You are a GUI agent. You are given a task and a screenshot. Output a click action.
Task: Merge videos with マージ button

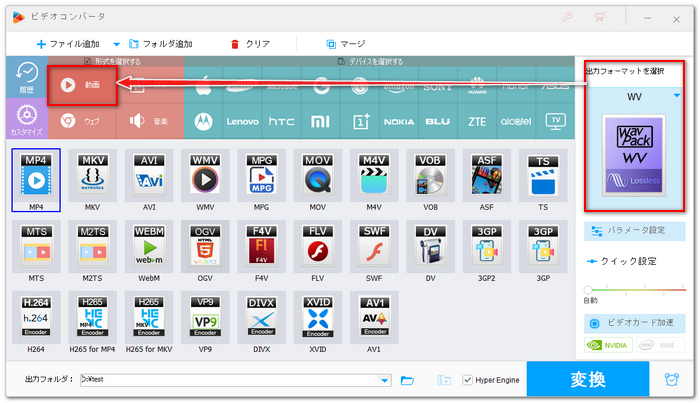346,44
